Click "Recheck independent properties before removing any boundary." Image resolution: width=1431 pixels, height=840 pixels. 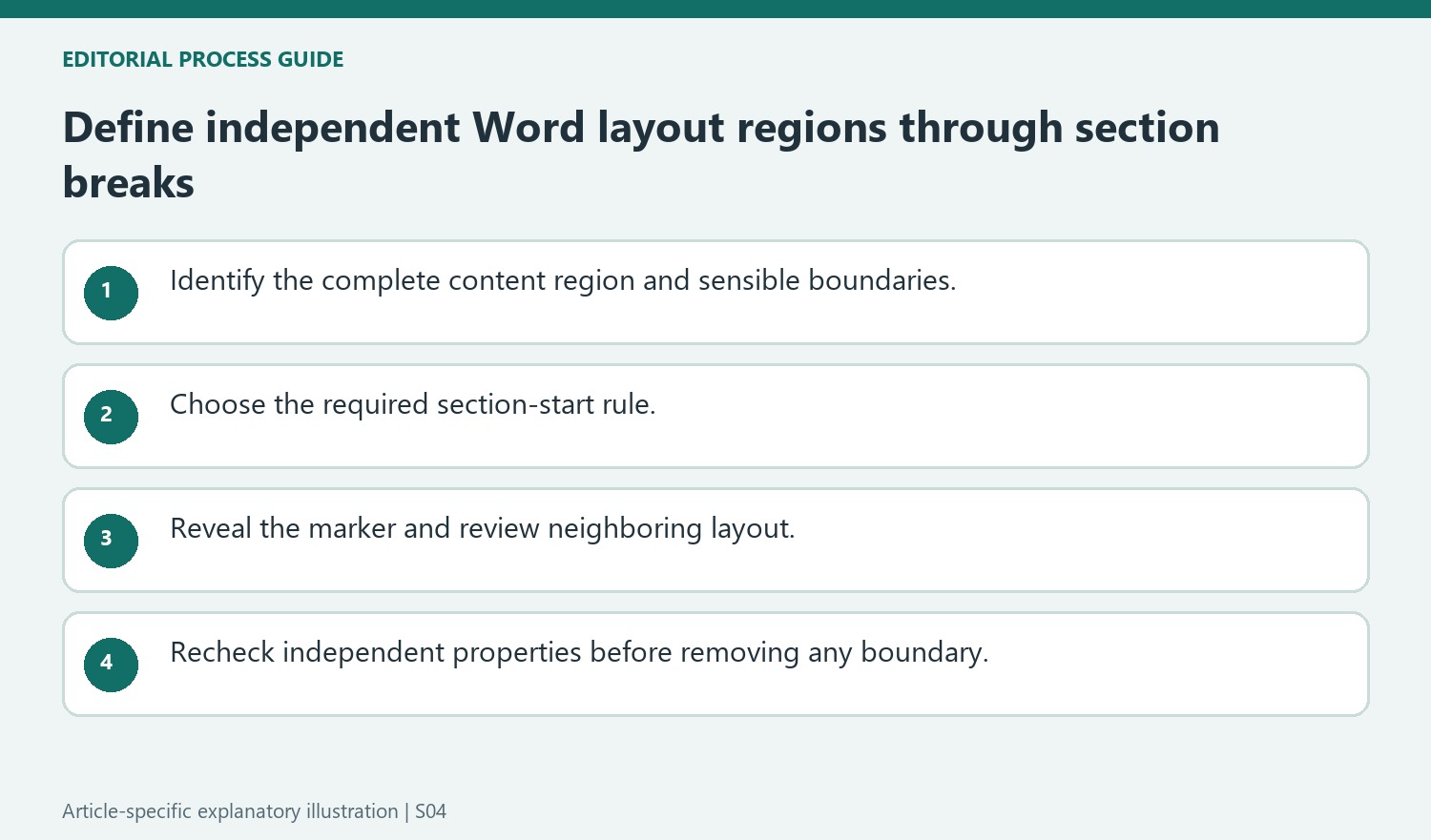pos(579,652)
